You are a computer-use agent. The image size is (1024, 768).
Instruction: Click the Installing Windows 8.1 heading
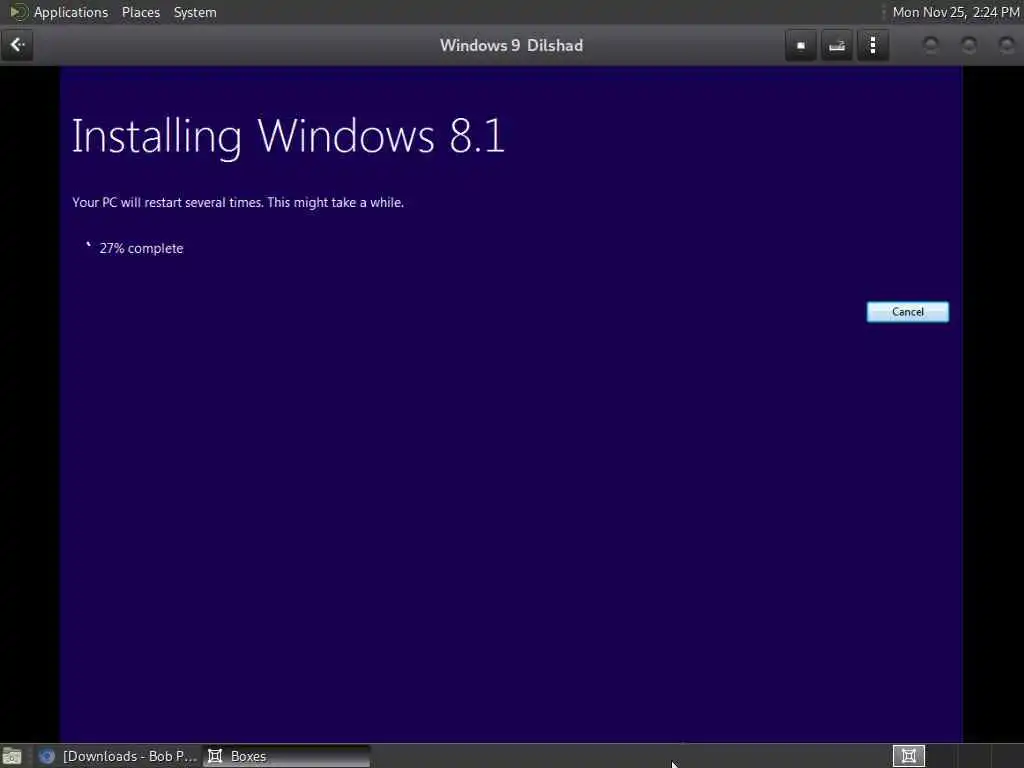[x=288, y=136]
